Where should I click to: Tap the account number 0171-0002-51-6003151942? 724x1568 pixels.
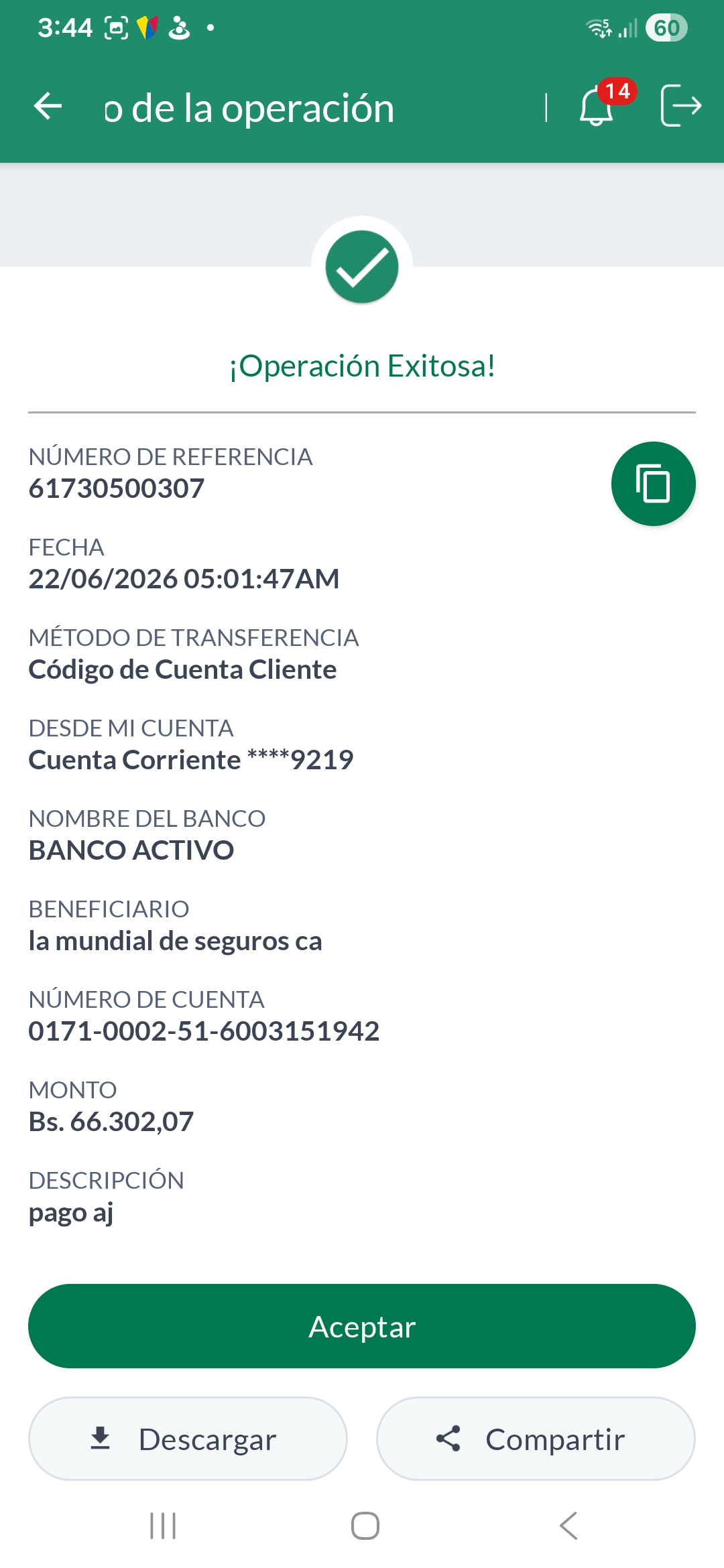point(204,1031)
